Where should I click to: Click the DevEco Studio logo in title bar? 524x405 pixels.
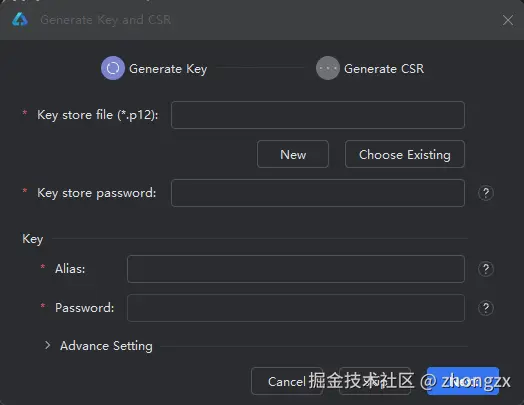click(x=20, y=19)
